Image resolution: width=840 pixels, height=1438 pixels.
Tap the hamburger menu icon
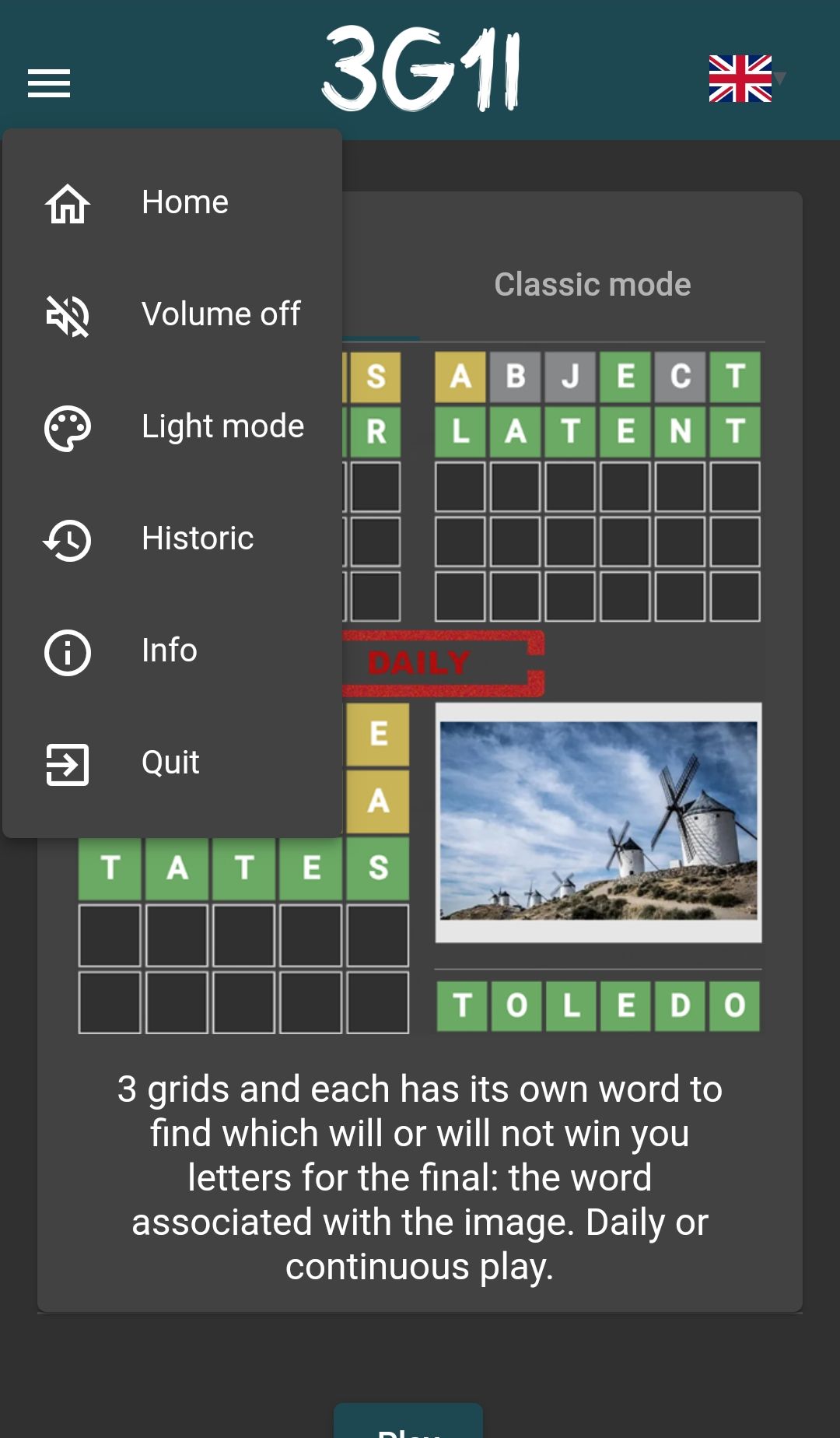(x=49, y=83)
